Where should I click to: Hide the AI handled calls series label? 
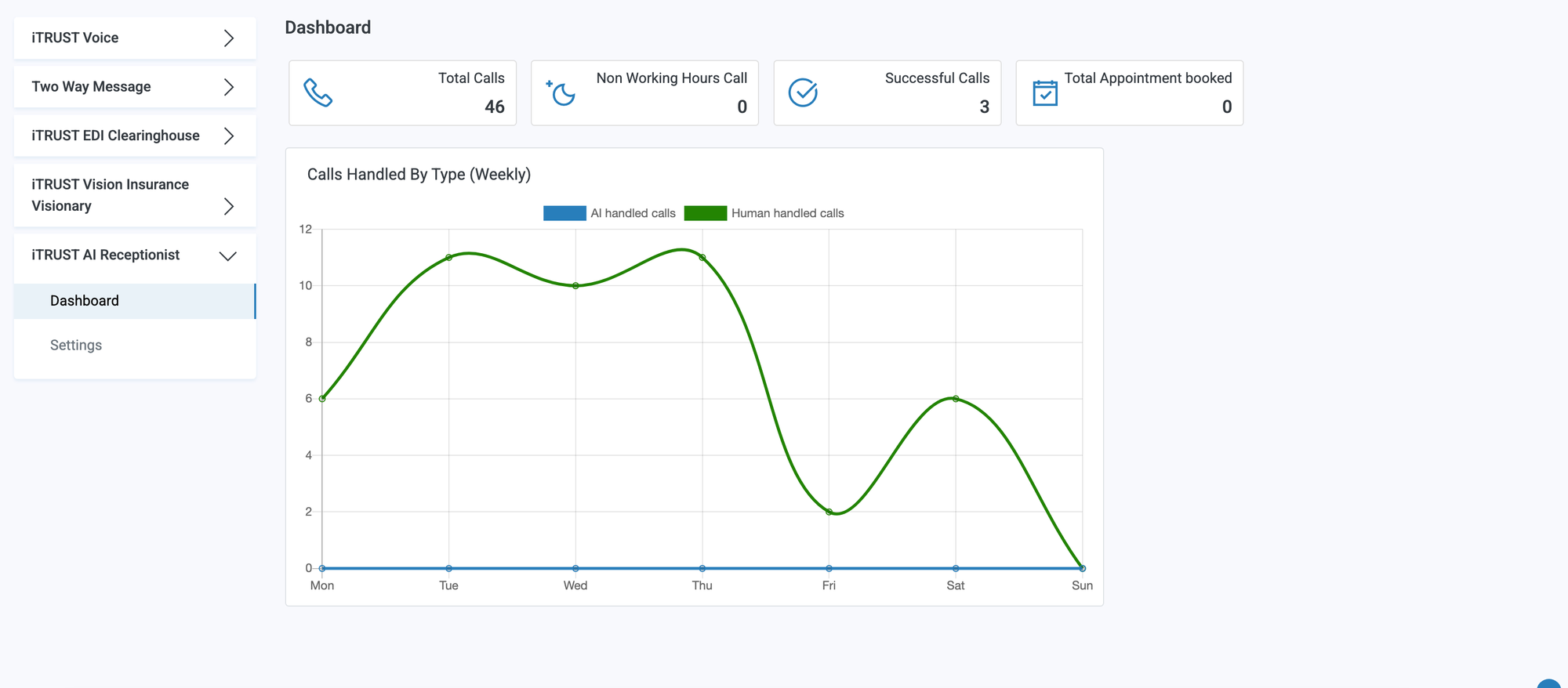click(633, 213)
